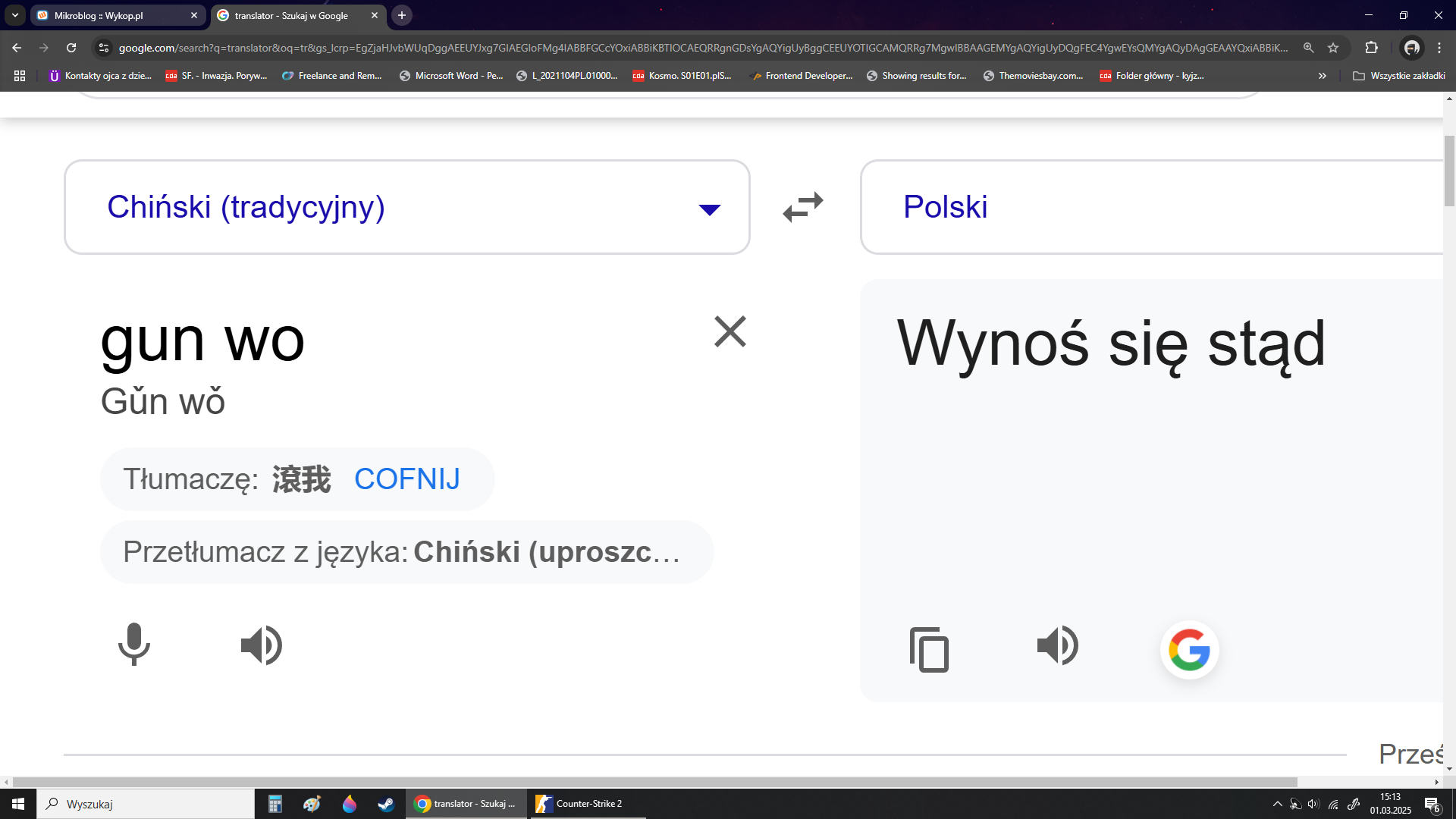This screenshot has height=819, width=1456.
Task: Click the swap languages arrows icon
Action: (x=803, y=206)
